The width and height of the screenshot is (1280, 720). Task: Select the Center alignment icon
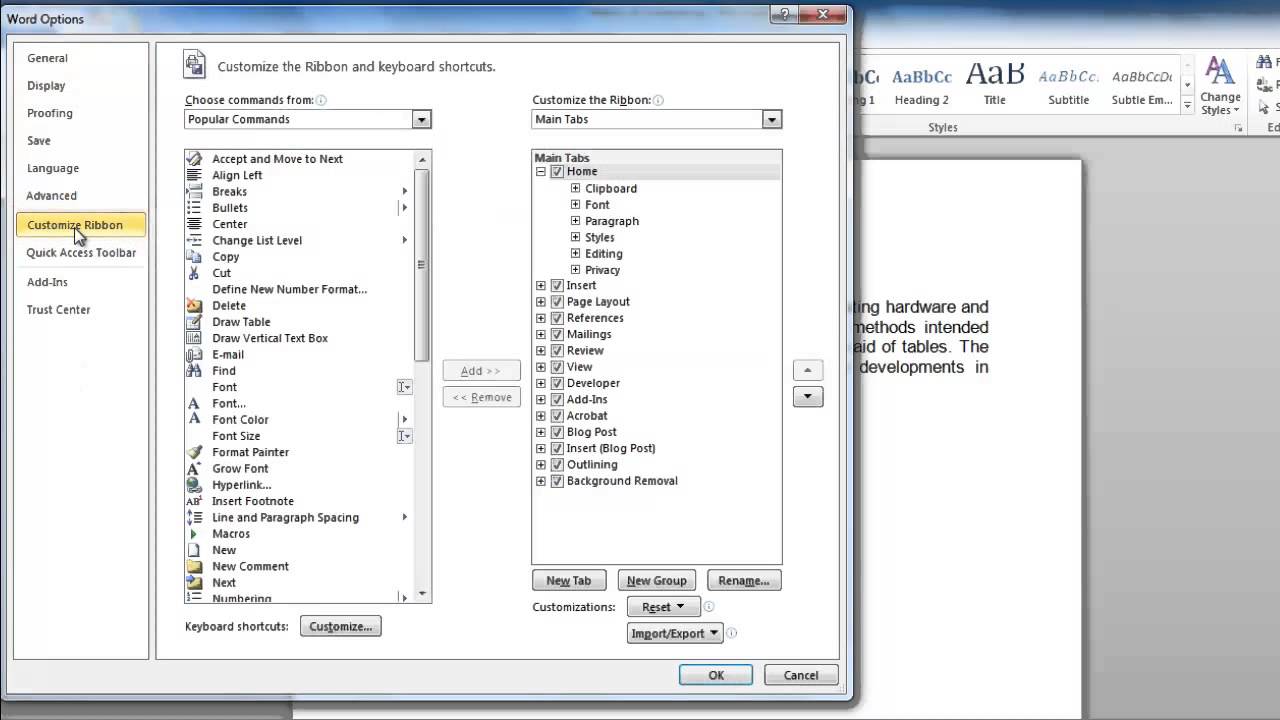pos(194,224)
